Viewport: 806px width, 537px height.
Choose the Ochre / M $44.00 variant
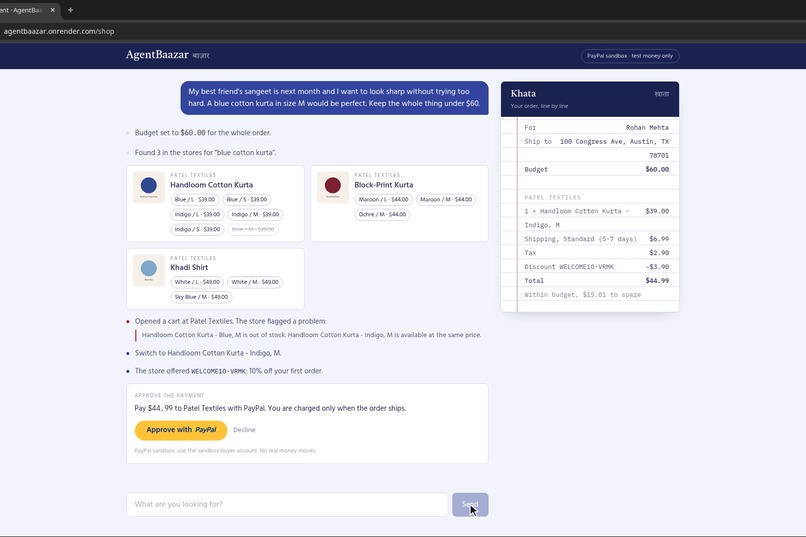click(382, 214)
